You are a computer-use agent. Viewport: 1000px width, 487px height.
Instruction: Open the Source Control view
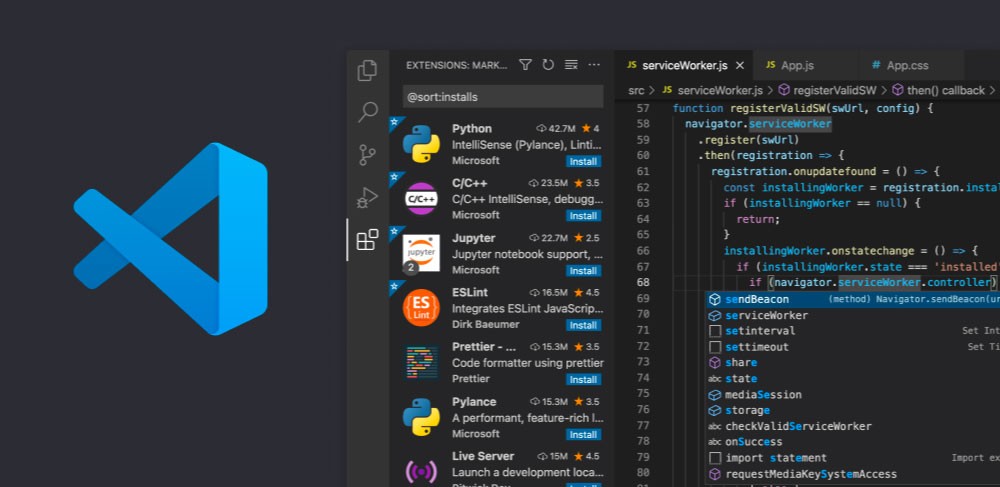coord(367,155)
